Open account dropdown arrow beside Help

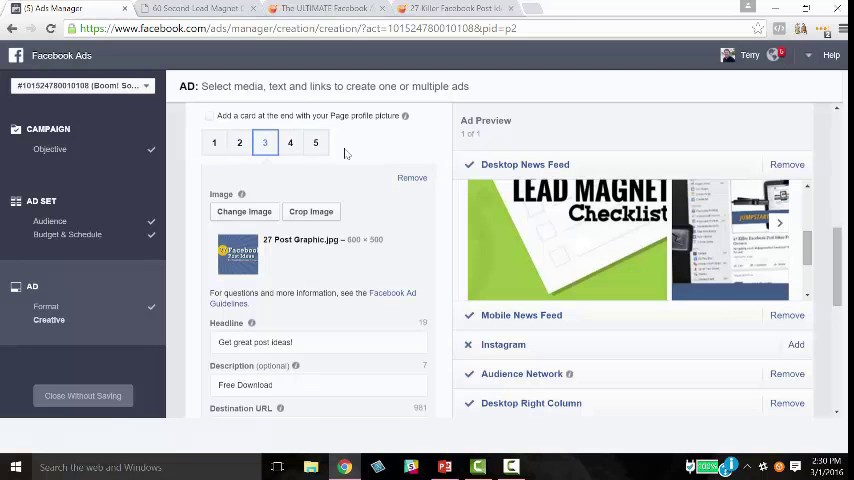click(x=808, y=55)
